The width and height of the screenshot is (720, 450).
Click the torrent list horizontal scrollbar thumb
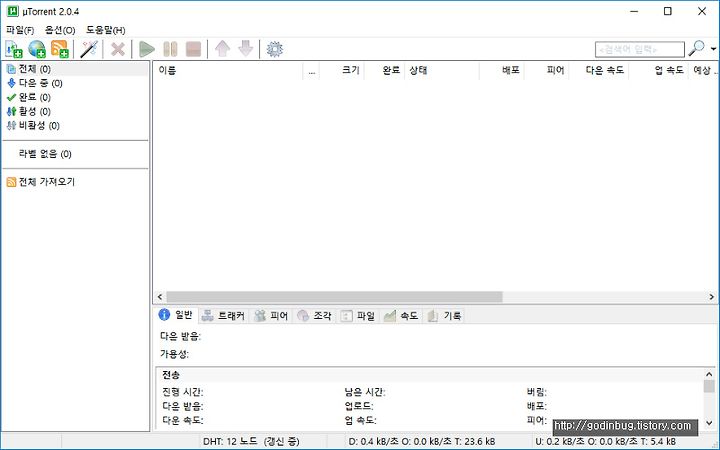[334, 297]
